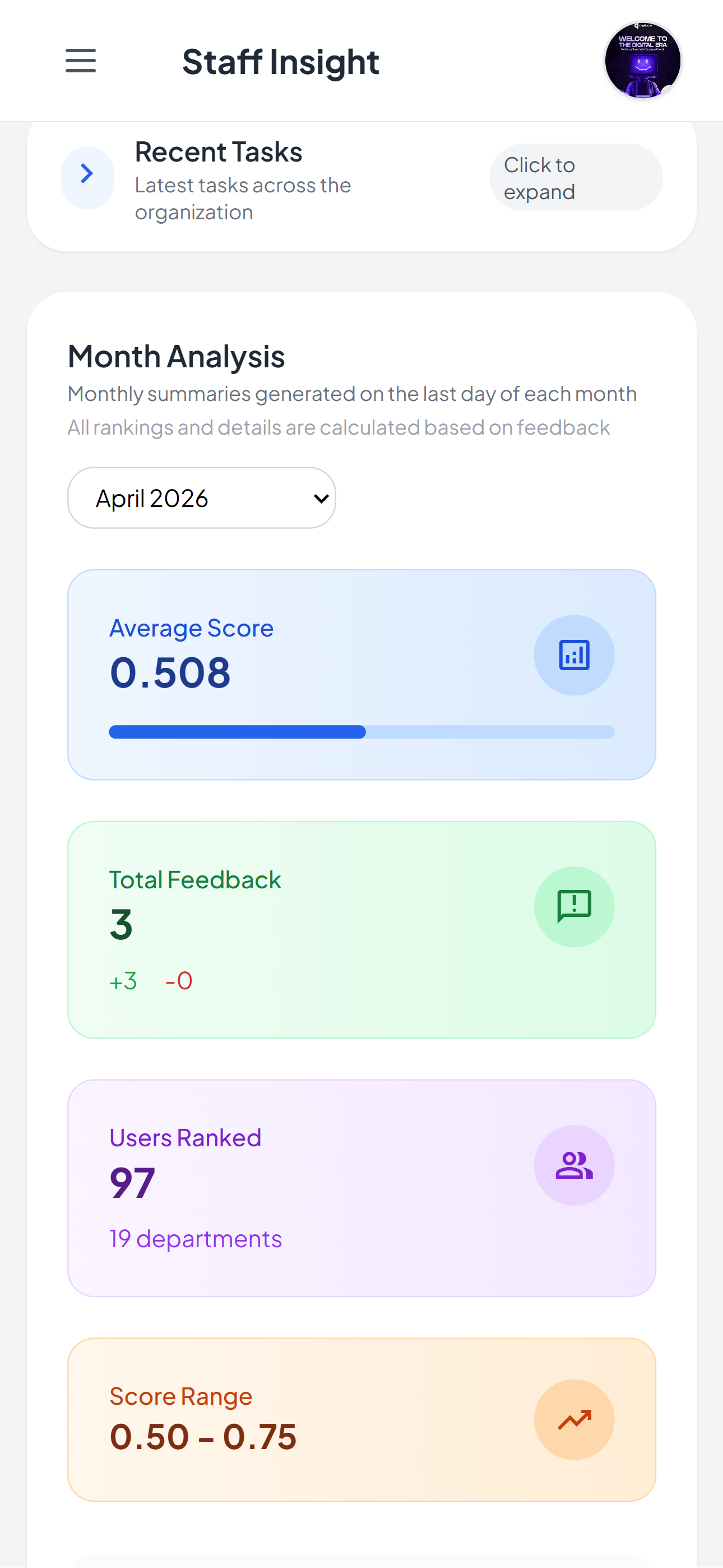
Task: Open the hamburger navigation menu
Action: 80,61
